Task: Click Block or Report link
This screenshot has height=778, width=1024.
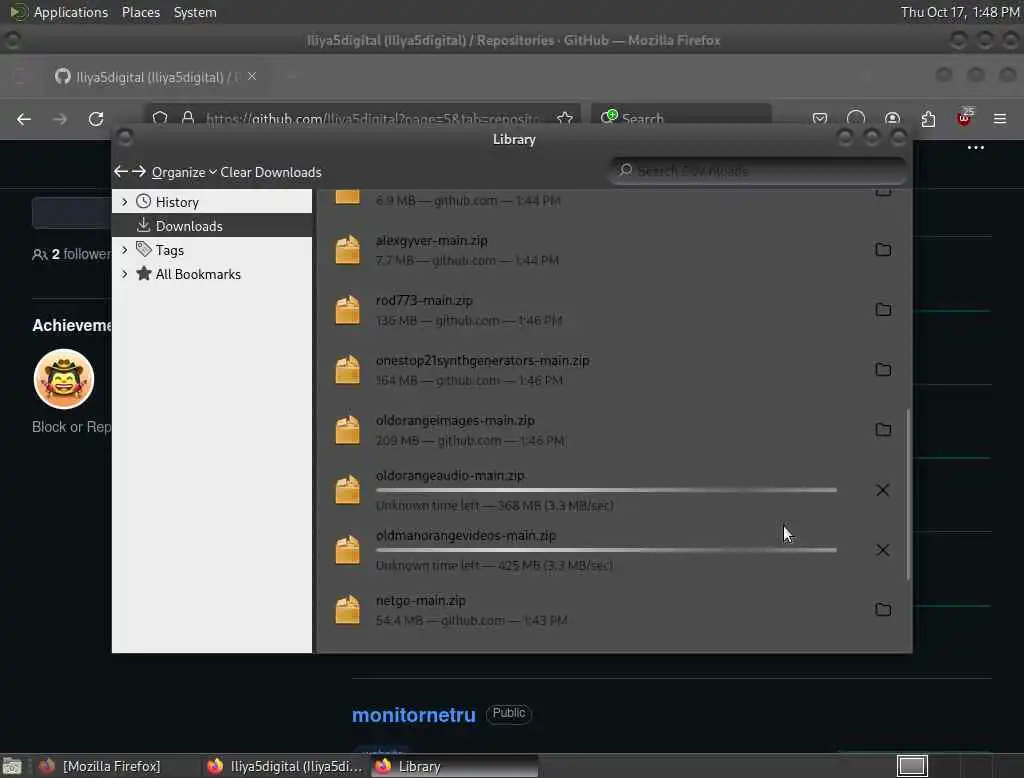Action: point(72,427)
